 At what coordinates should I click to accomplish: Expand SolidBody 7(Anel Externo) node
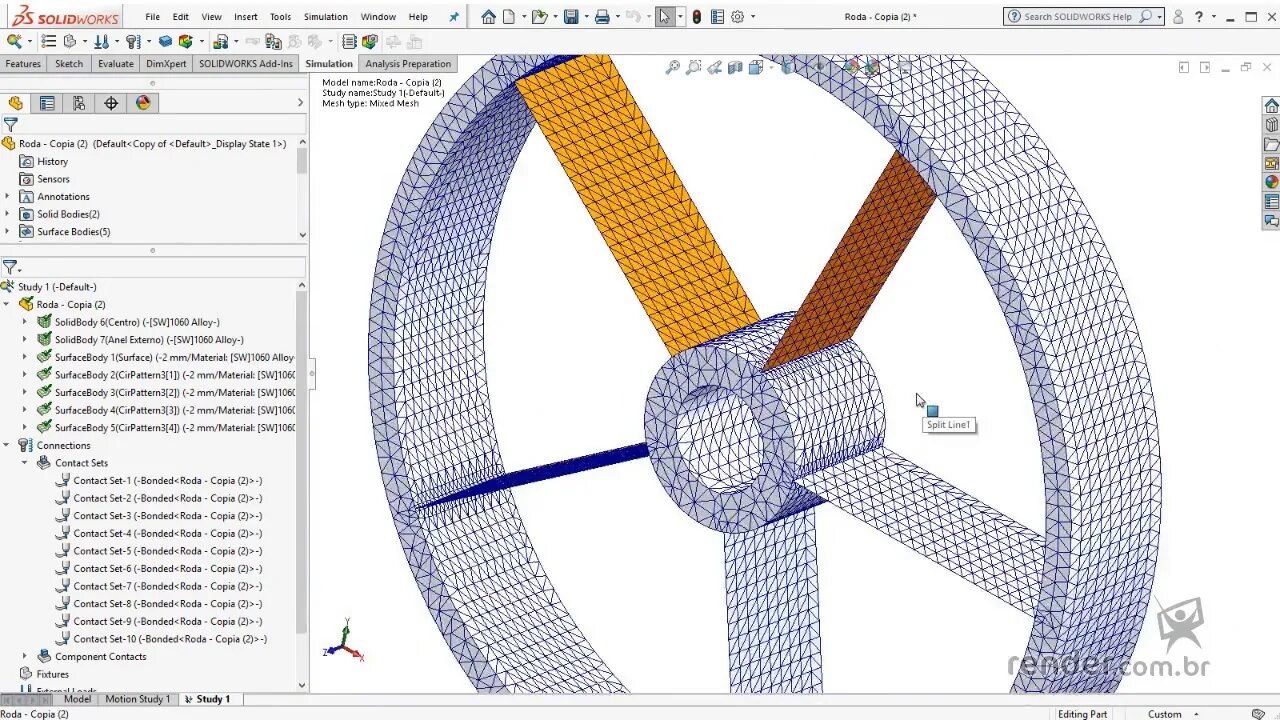pos(25,339)
